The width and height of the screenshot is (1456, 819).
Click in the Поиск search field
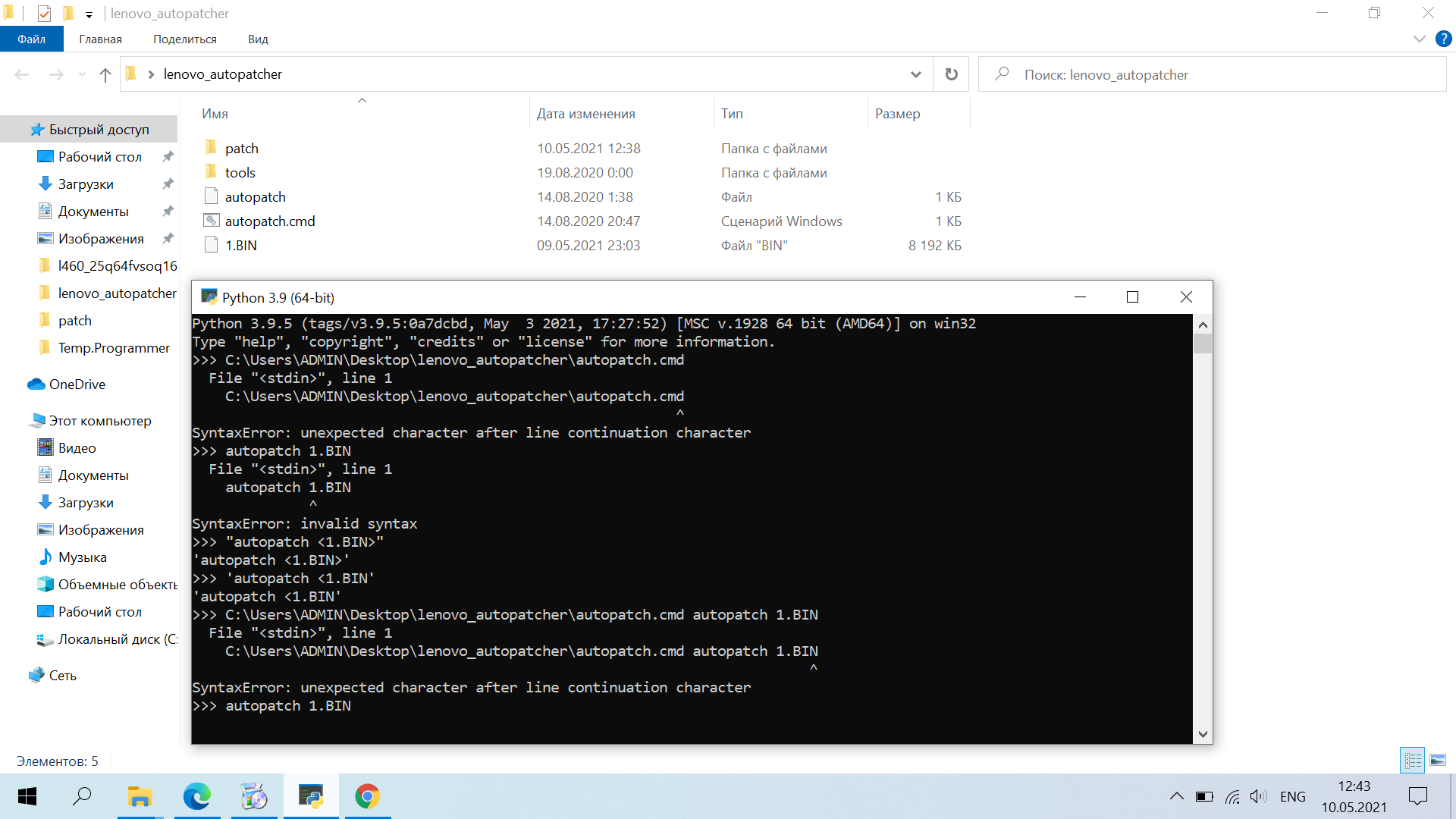[1213, 74]
